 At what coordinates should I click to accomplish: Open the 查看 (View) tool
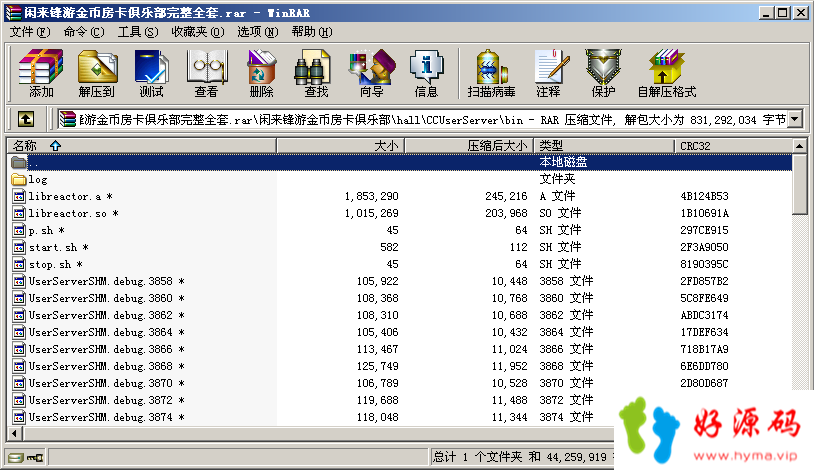207,73
